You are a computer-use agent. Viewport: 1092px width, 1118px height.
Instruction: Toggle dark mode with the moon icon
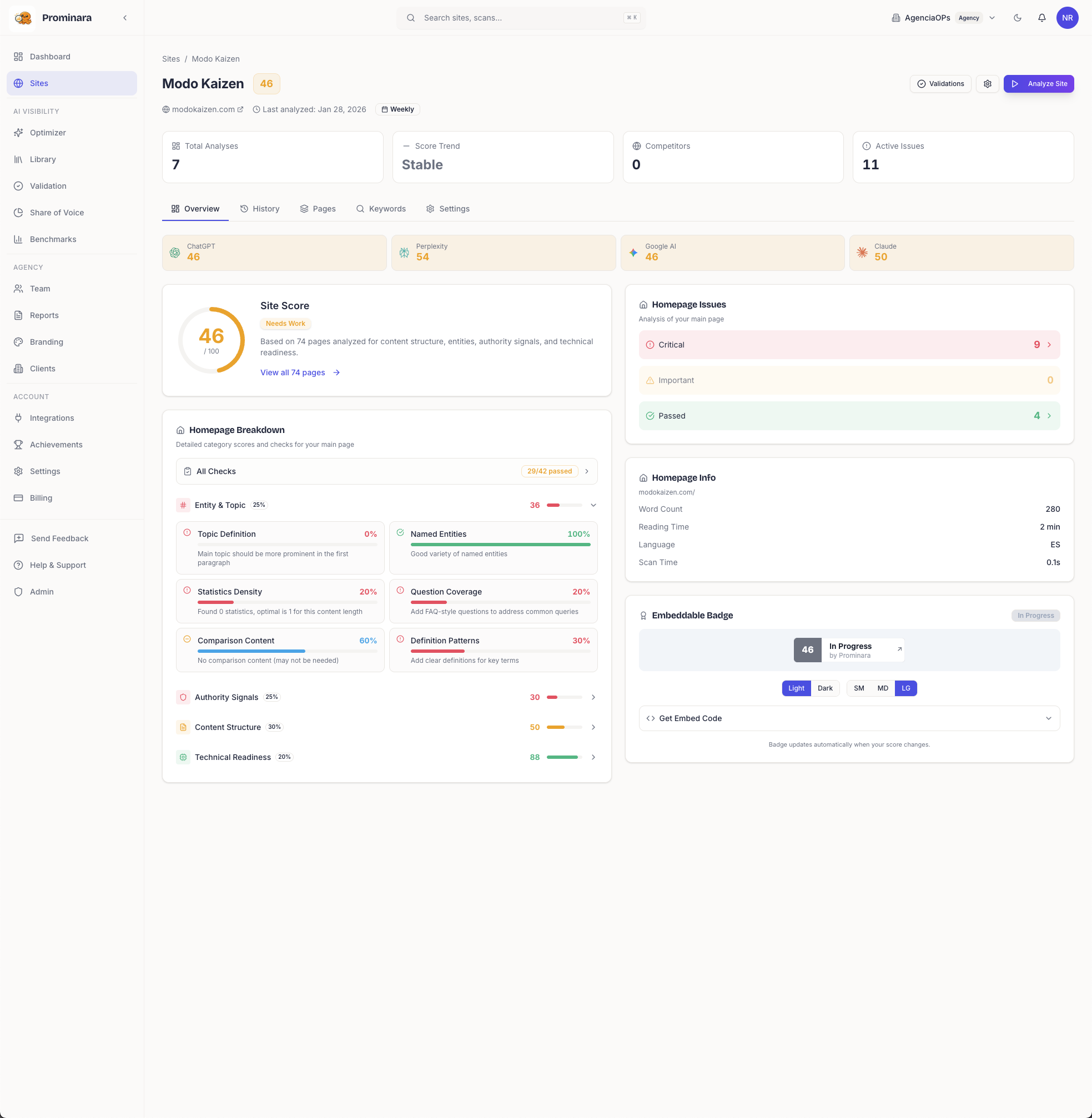[1017, 18]
